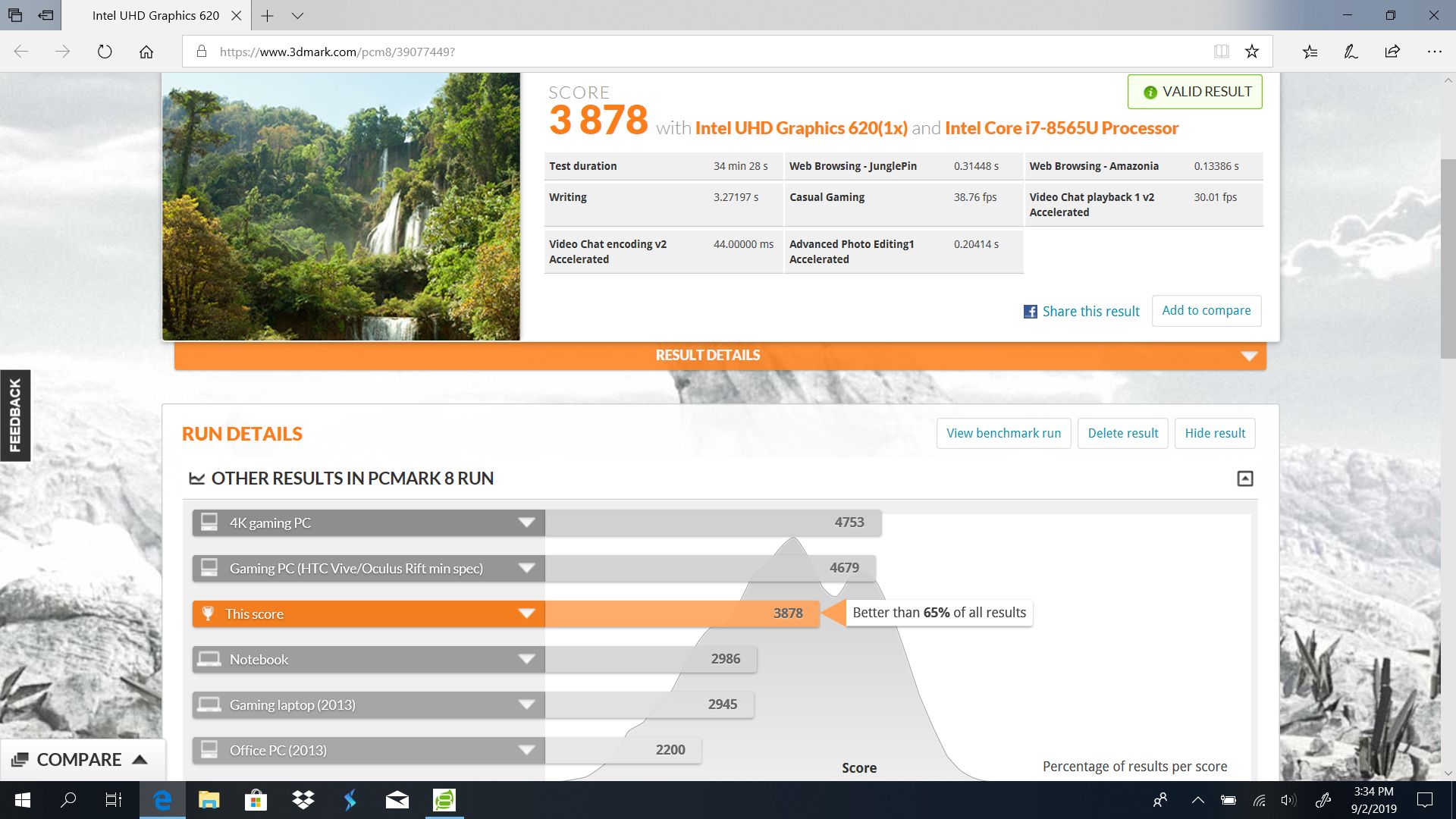The width and height of the screenshot is (1456, 819).
Task: Open the Intel Core i7-8565U Processor link
Action: click(1062, 128)
